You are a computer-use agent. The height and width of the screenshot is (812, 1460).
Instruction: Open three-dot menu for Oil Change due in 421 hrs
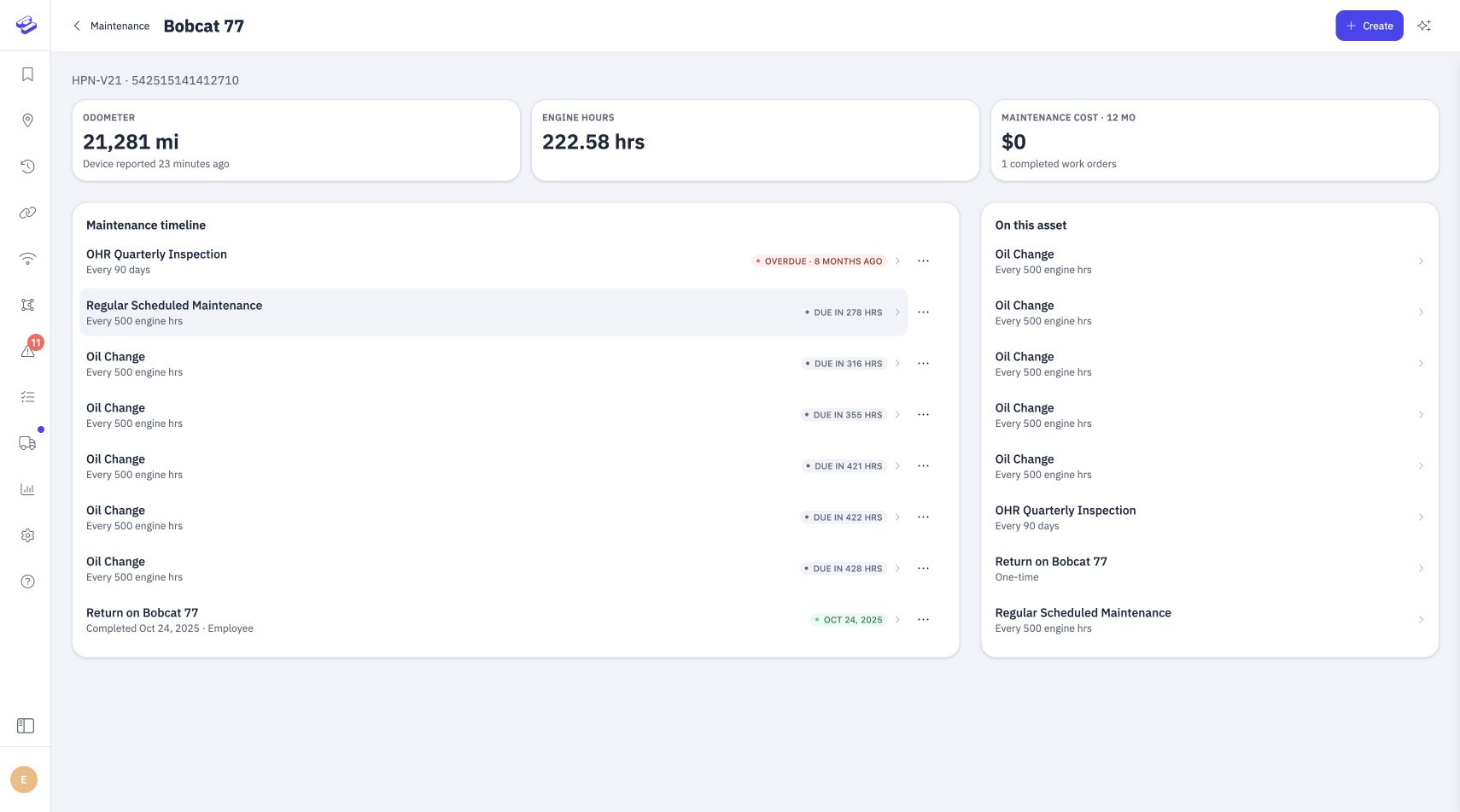[923, 466]
